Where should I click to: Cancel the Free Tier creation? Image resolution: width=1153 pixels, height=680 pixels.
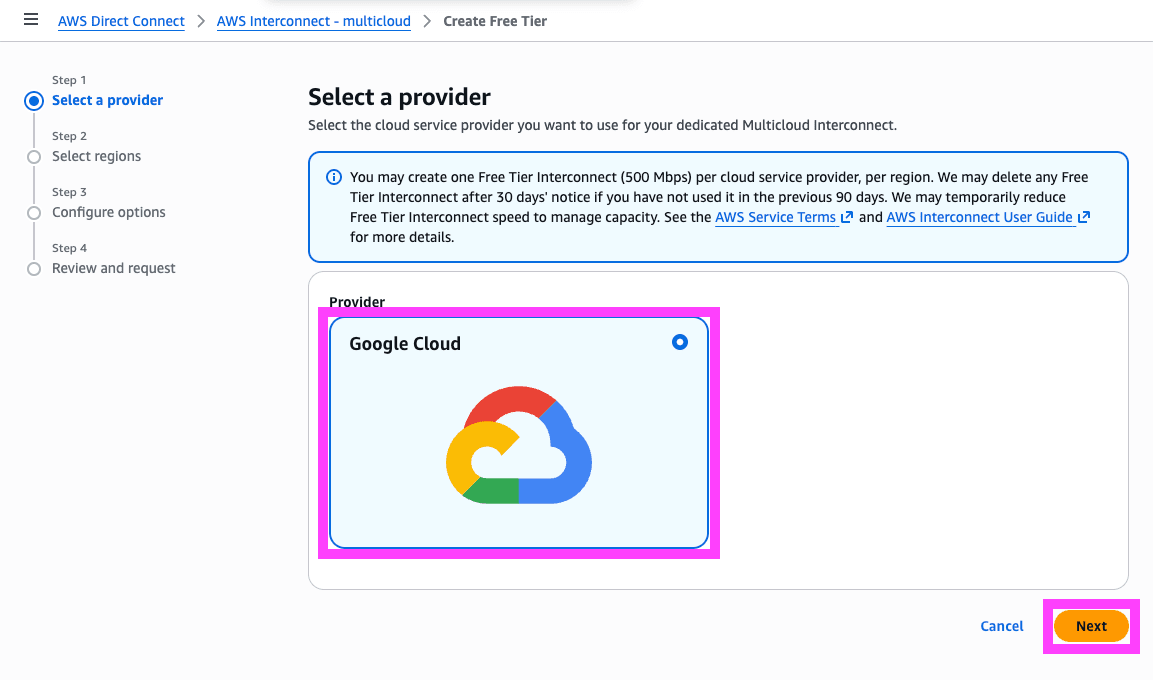(x=1002, y=626)
